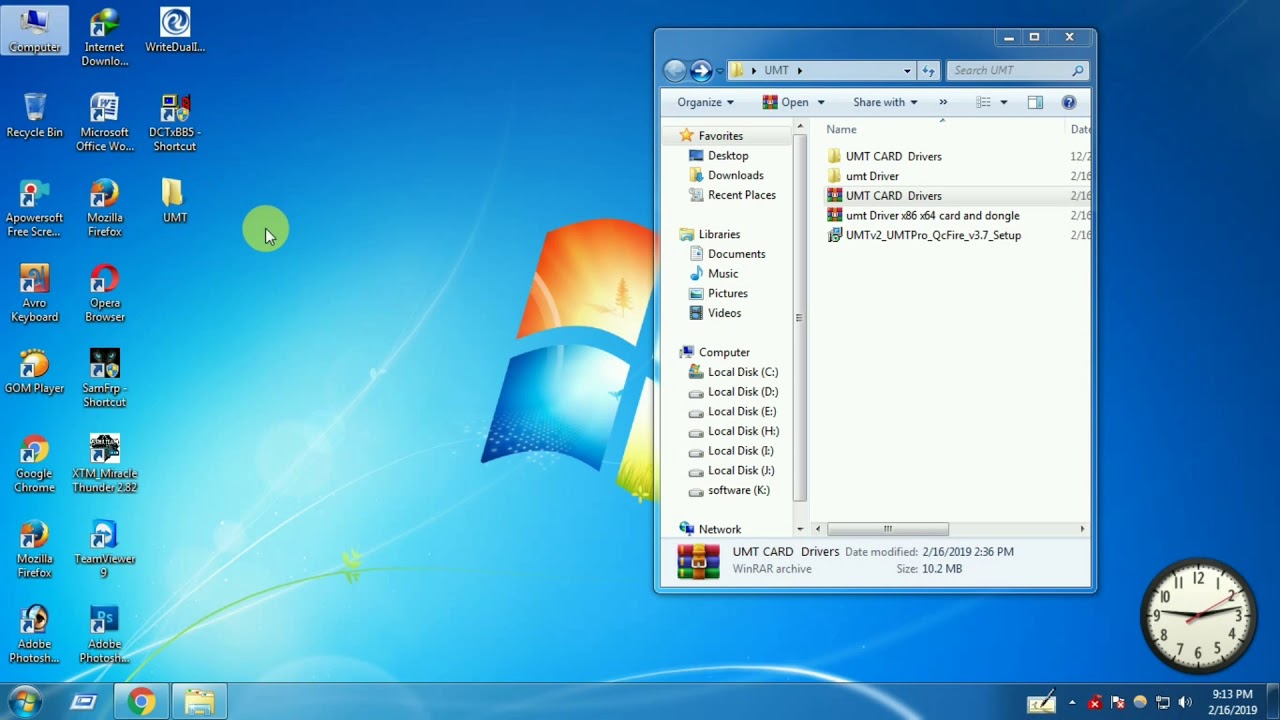The width and height of the screenshot is (1280, 720).
Task: Show additional toolbar commands chevron
Action: coord(943,102)
